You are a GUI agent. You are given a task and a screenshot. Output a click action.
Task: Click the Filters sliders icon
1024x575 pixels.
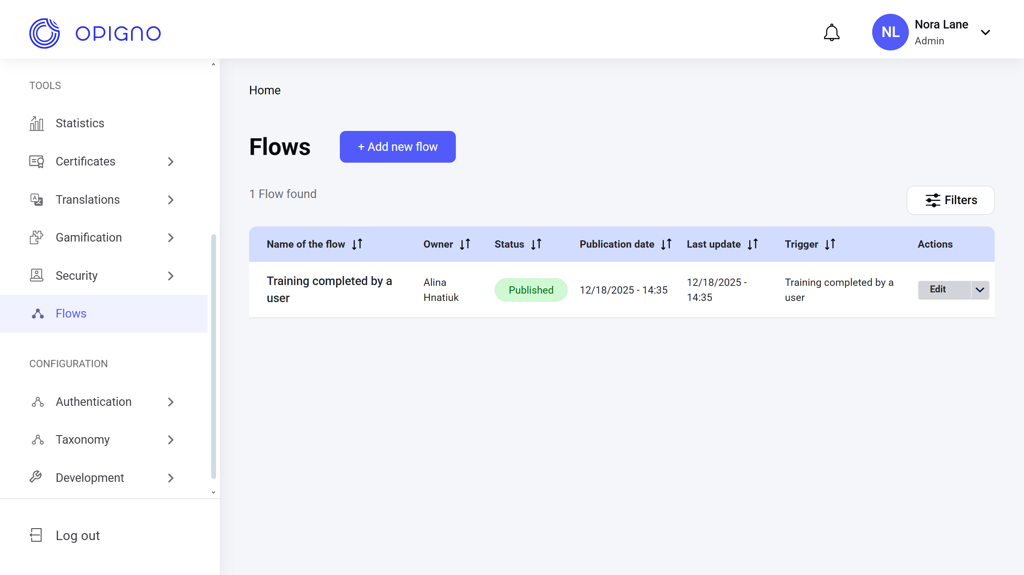coord(933,200)
